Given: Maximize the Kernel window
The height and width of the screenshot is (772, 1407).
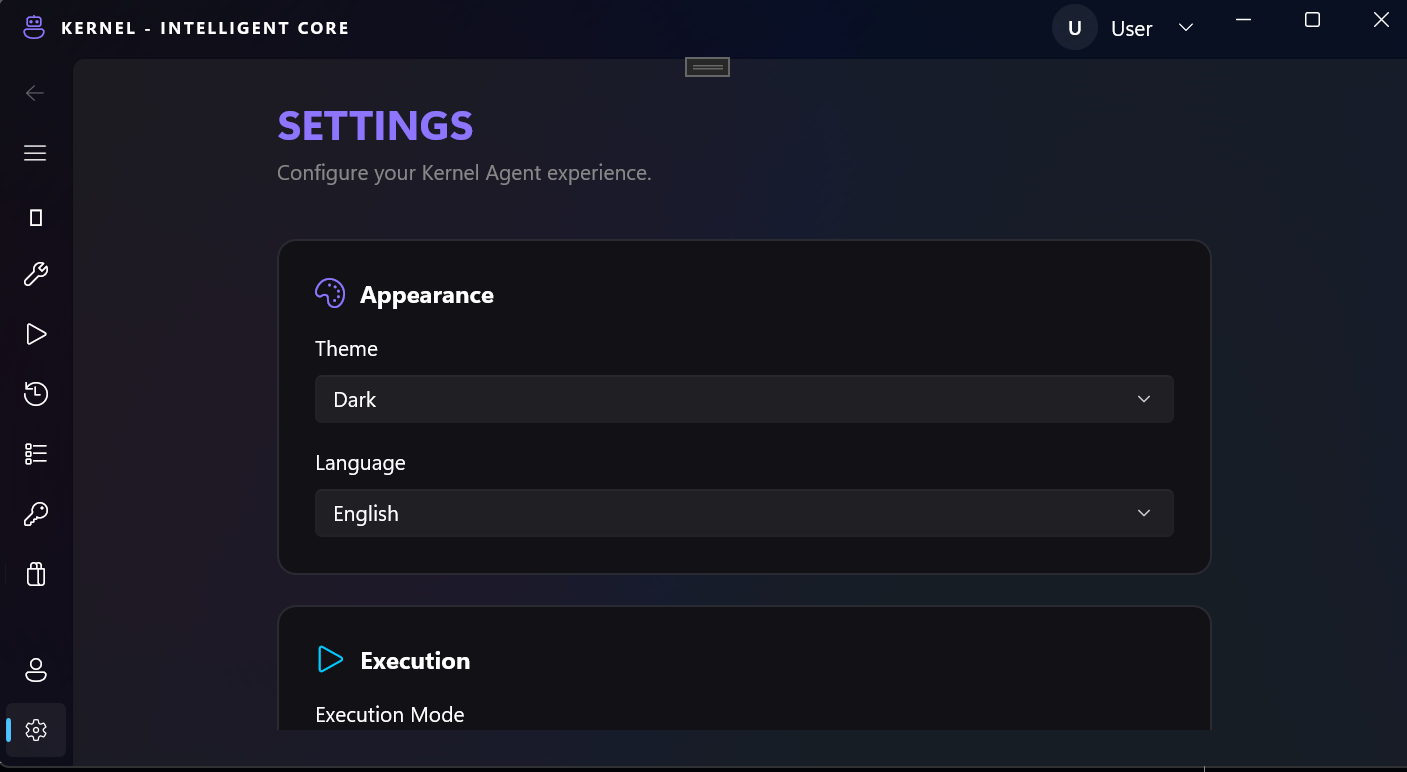Looking at the screenshot, I should [x=1313, y=20].
